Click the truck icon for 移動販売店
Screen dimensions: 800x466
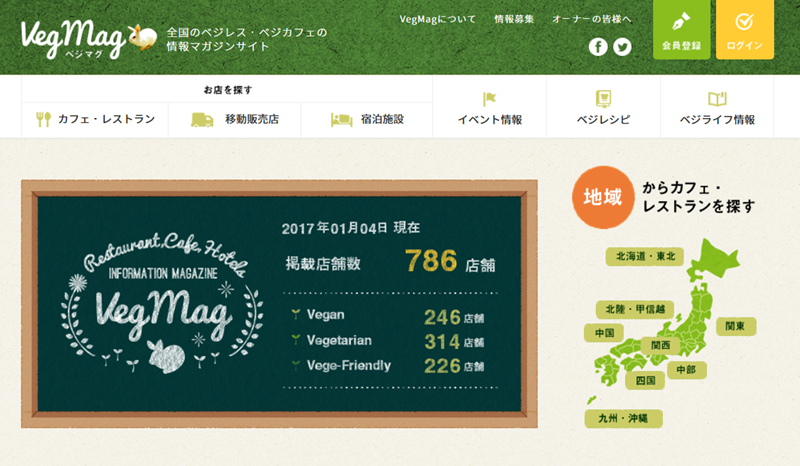pos(203,120)
